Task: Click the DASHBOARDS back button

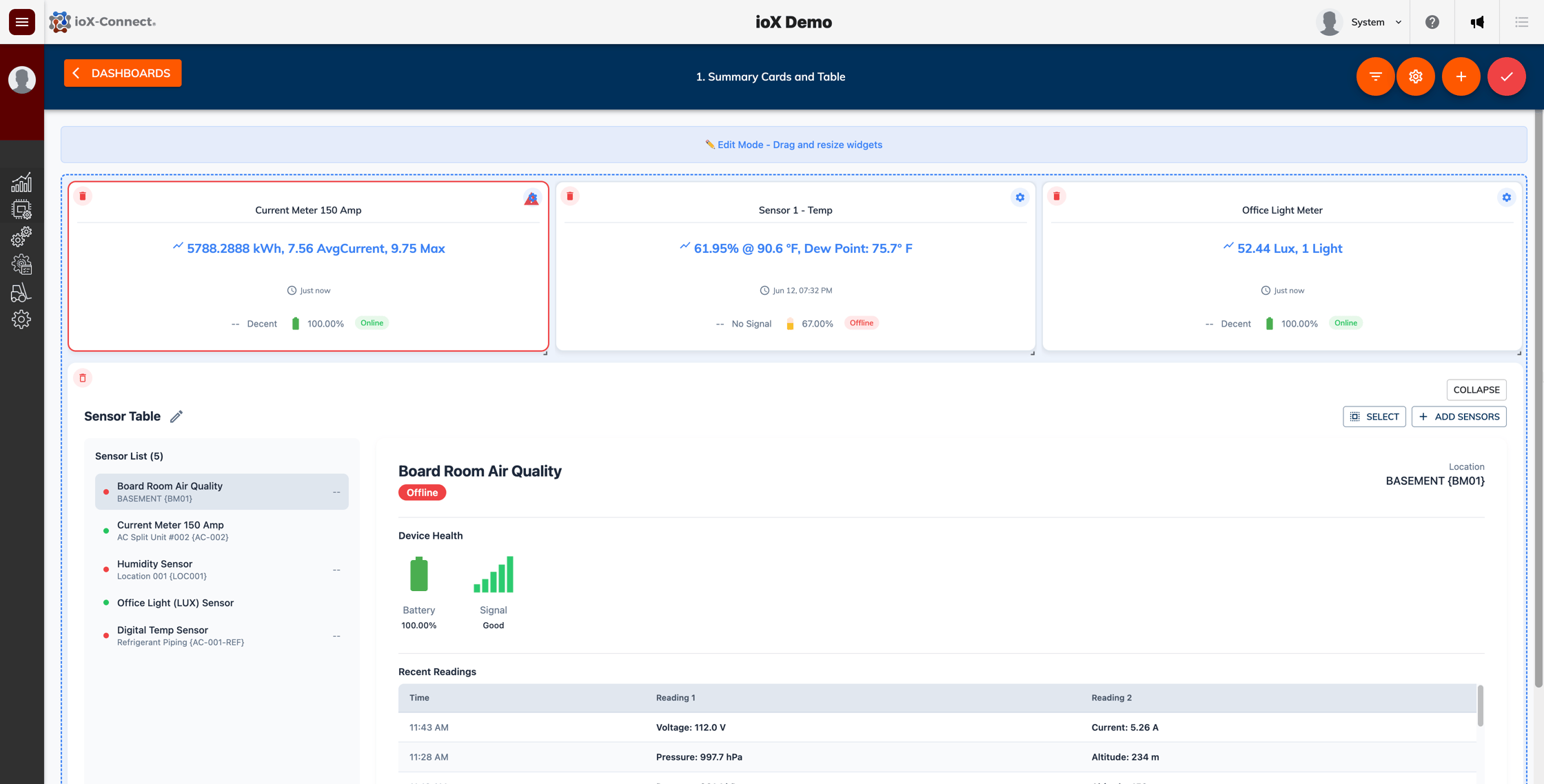Action: click(x=122, y=72)
